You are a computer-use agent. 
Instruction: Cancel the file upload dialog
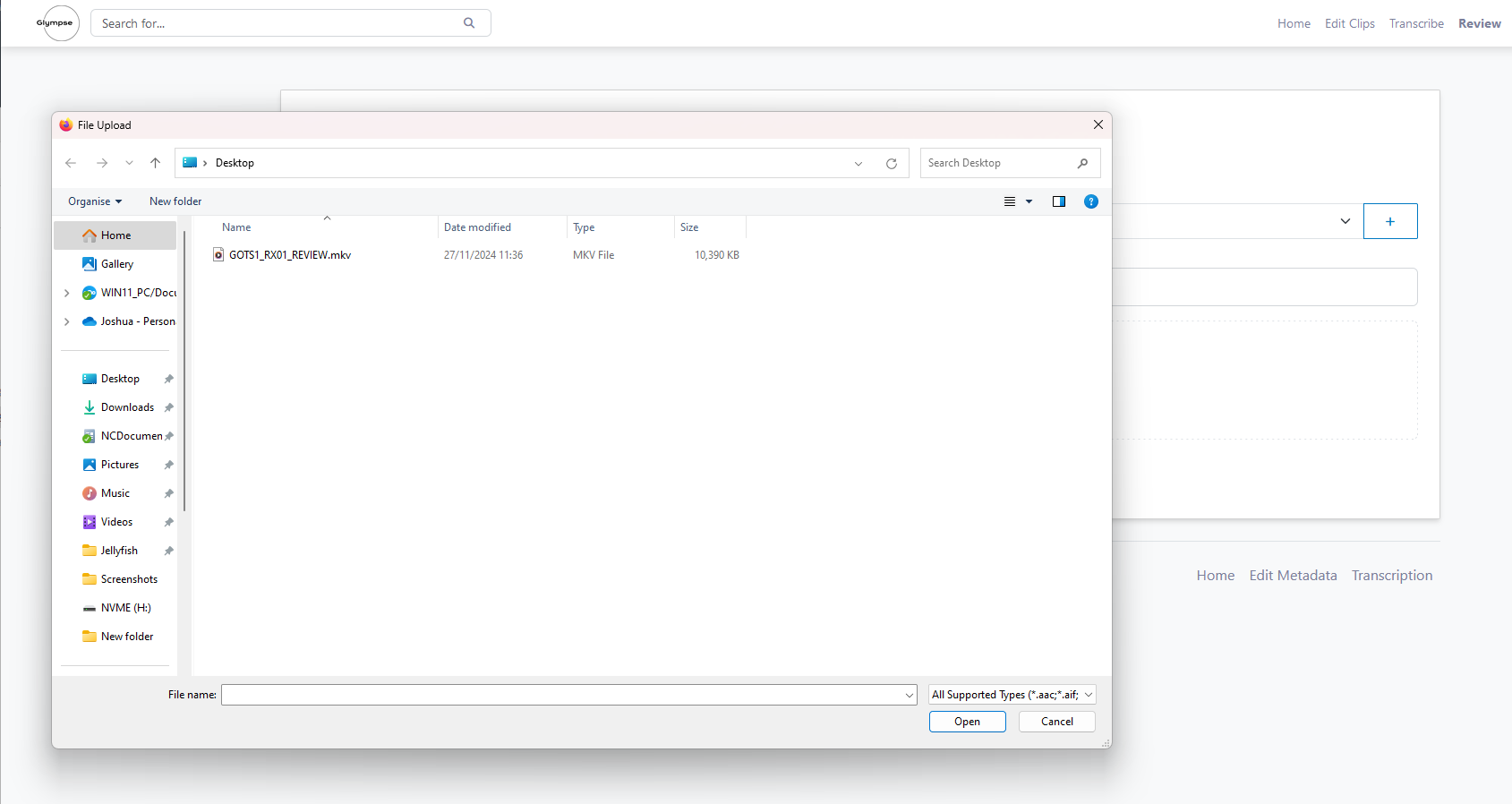(x=1056, y=722)
